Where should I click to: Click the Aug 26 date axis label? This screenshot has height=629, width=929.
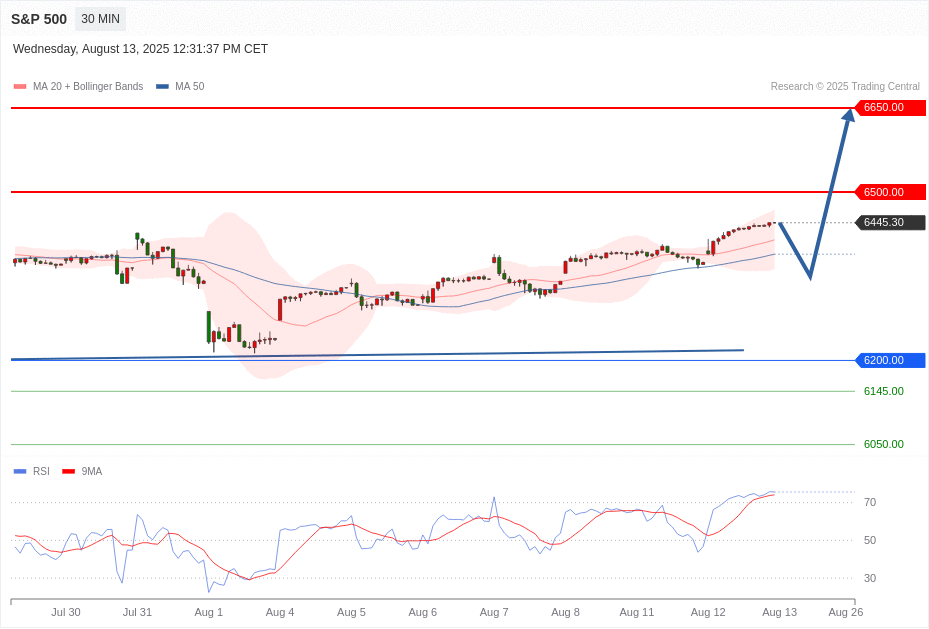[845, 612]
